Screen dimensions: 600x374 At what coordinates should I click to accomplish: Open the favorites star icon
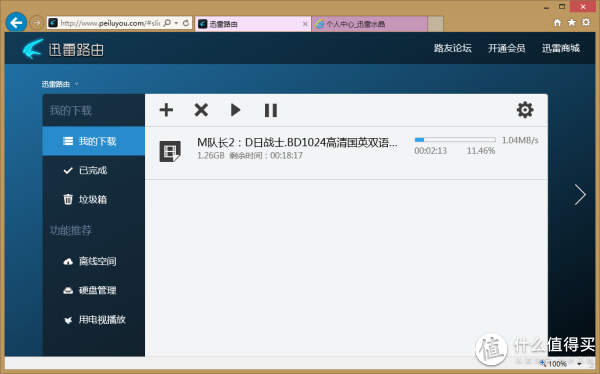(x=572, y=23)
